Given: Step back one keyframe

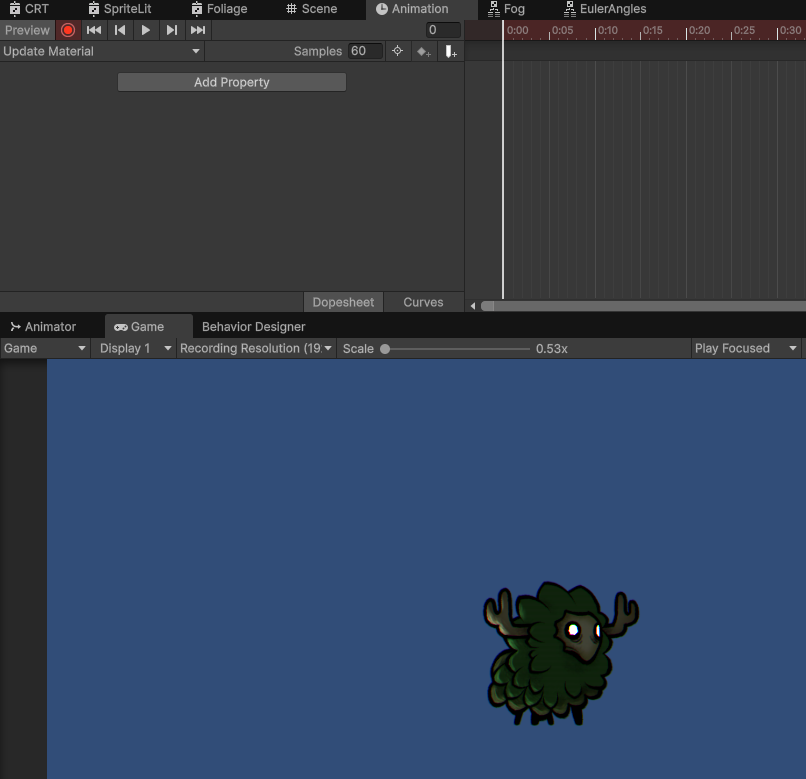Looking at the screenshot, I should (x=120, y=30).
